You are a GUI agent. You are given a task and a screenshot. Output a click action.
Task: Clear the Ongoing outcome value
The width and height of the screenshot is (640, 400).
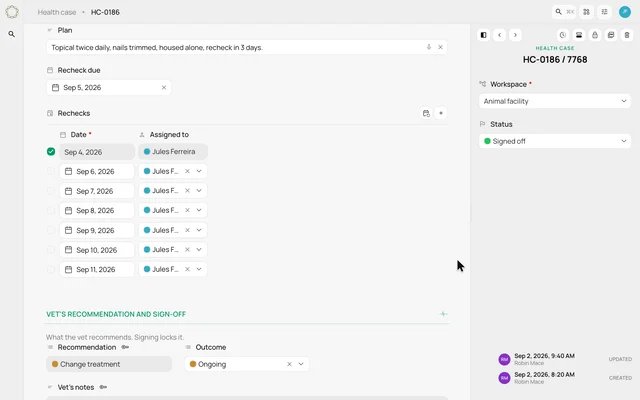tap(289, 364)
